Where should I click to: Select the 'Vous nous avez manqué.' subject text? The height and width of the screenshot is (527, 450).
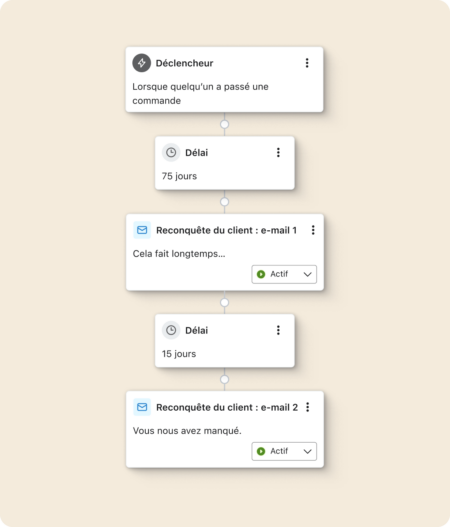tap(187, 431)
